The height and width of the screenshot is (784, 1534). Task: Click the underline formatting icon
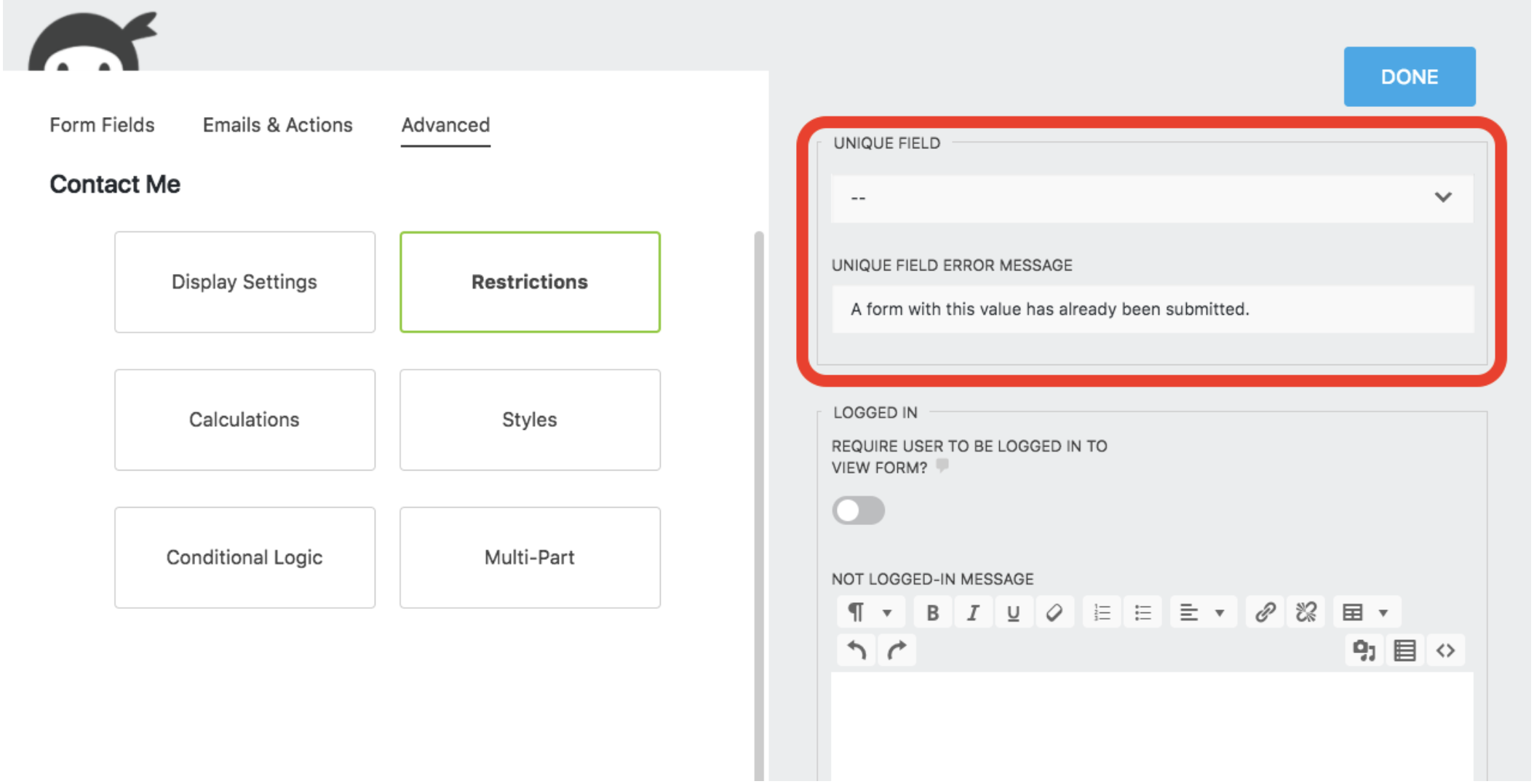tap(1013, 613)
